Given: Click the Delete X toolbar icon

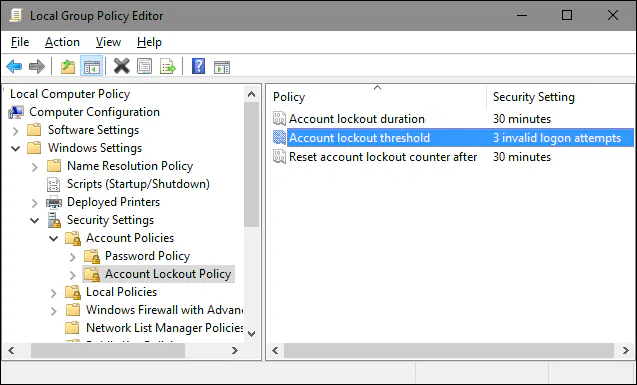Looking at the screenshot, I should 121,66.
